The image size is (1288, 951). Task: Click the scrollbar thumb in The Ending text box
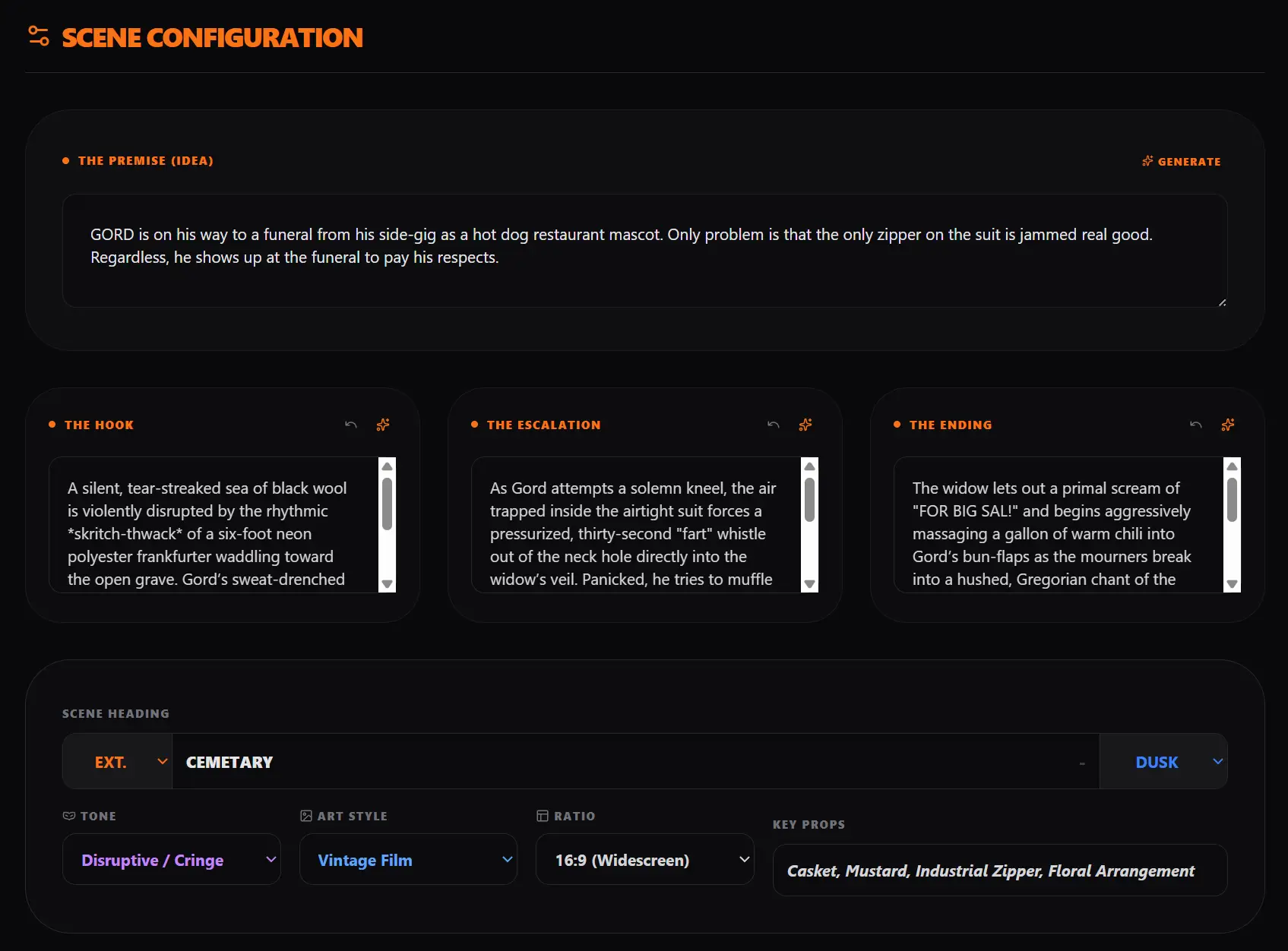click(x=1233, y=499)
